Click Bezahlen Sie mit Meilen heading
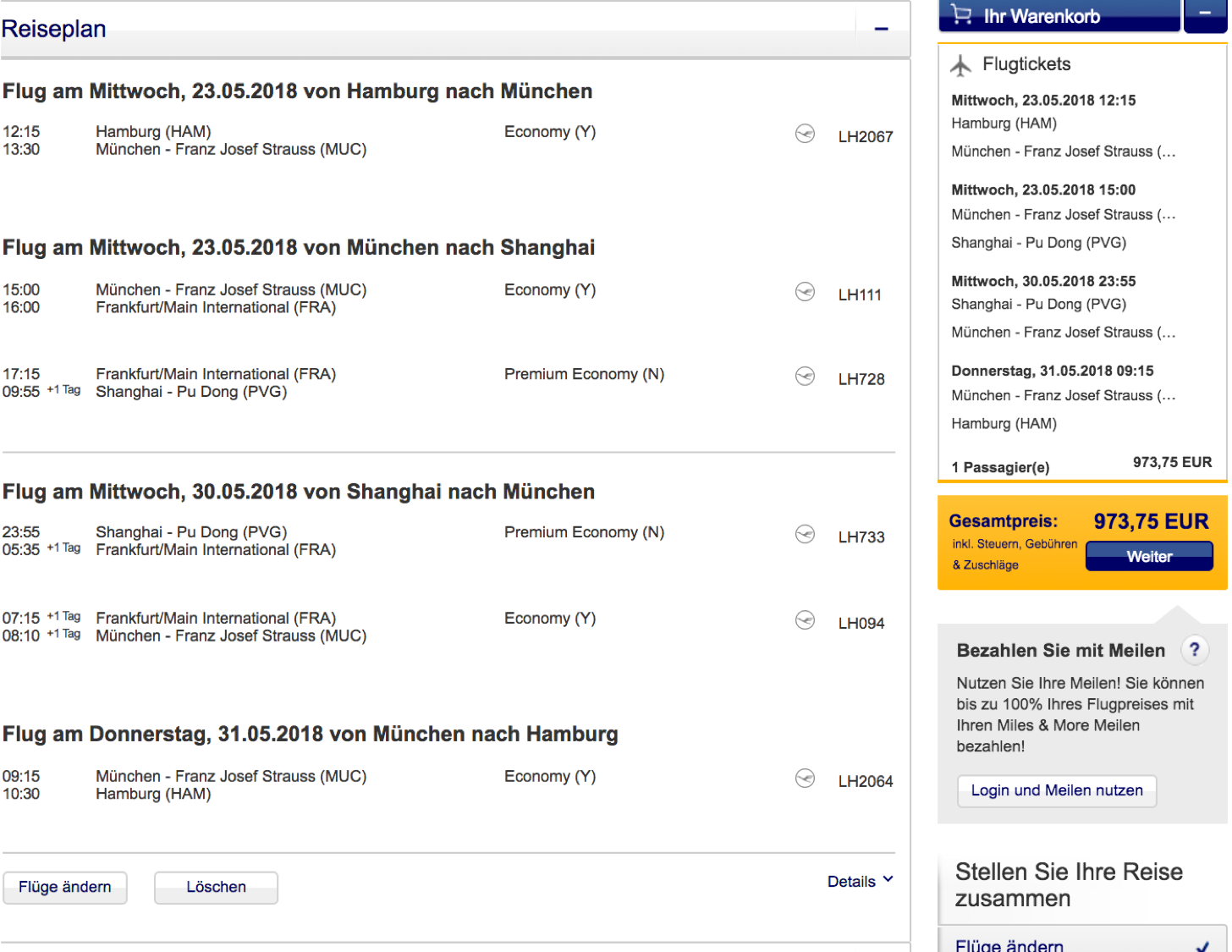The image size is (1232, 952). (x=1061, y=651)
